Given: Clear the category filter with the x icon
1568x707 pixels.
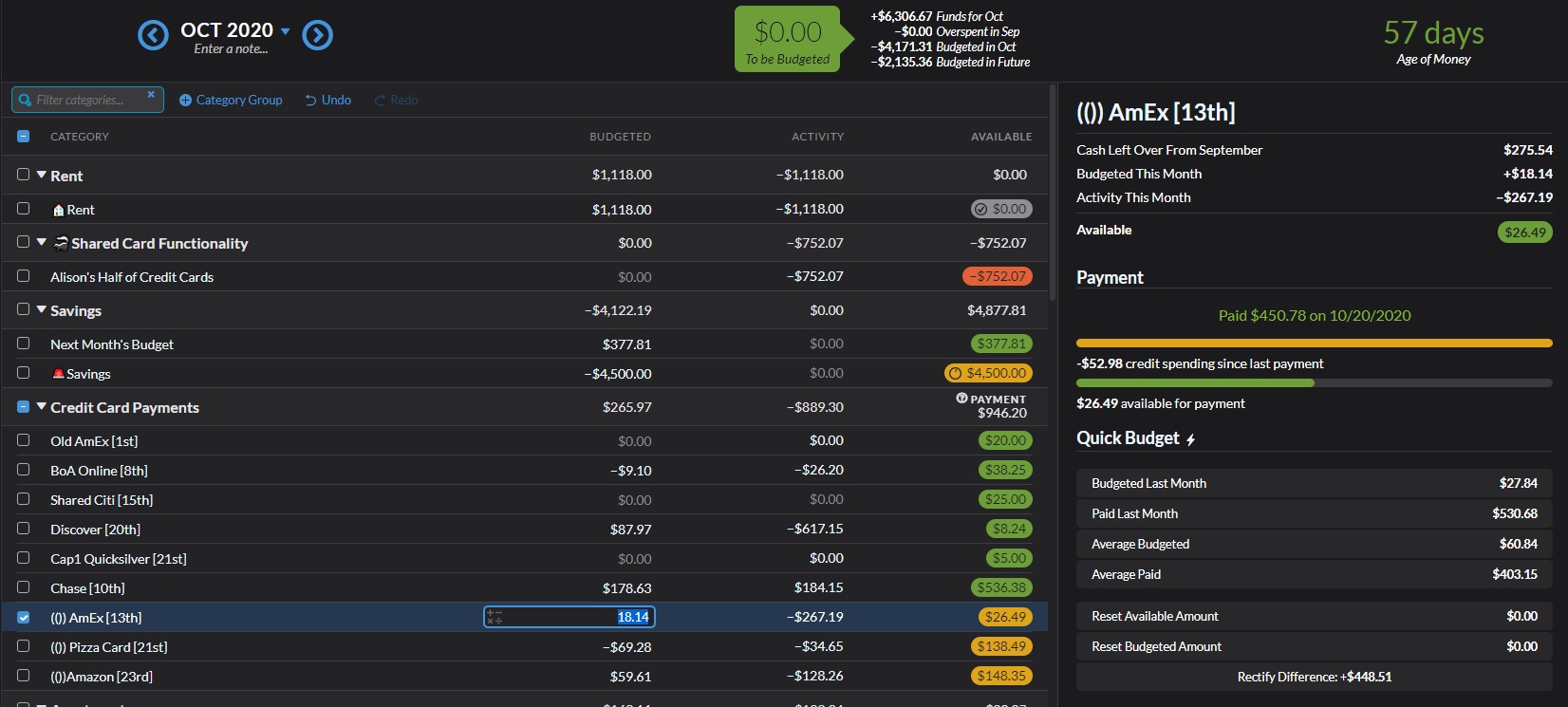Looking at the screenshot, I should point(151,95).
